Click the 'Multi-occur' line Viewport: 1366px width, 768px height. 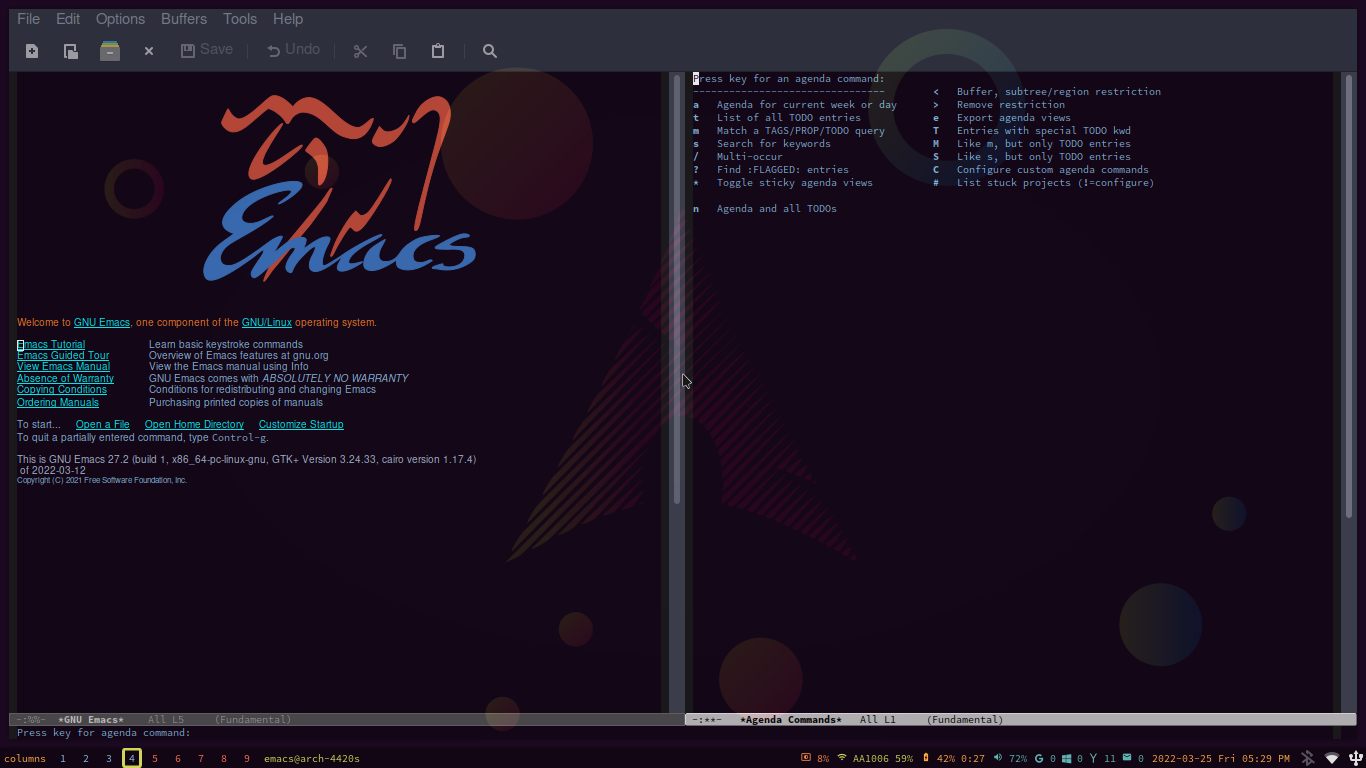tap(750, 157)
